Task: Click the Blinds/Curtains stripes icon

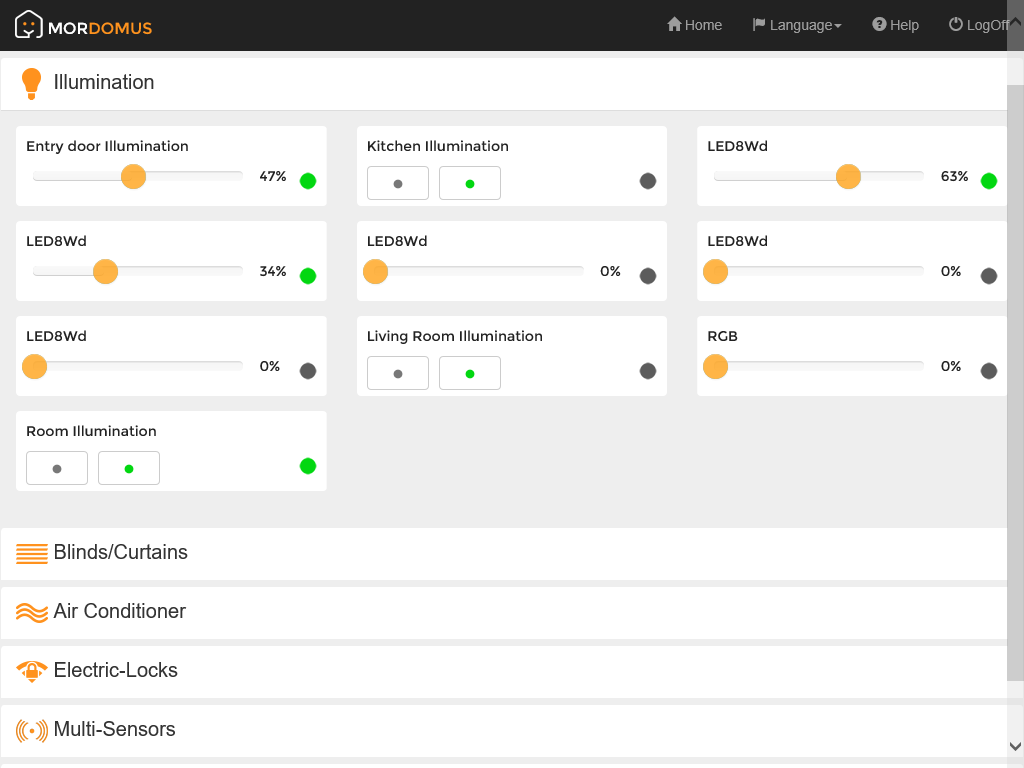Action: coord(32,553)
